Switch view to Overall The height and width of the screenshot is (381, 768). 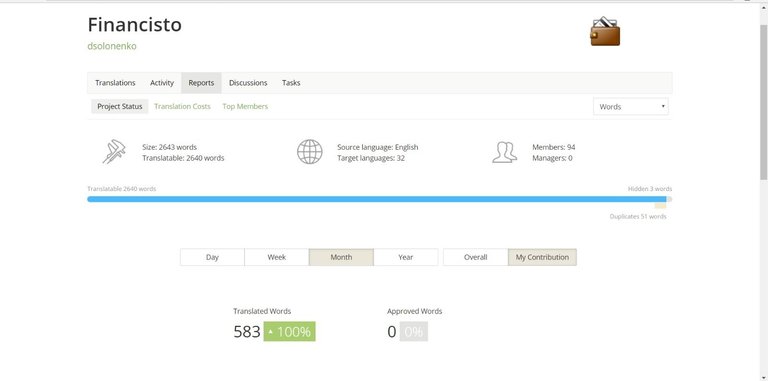[476, 257]
